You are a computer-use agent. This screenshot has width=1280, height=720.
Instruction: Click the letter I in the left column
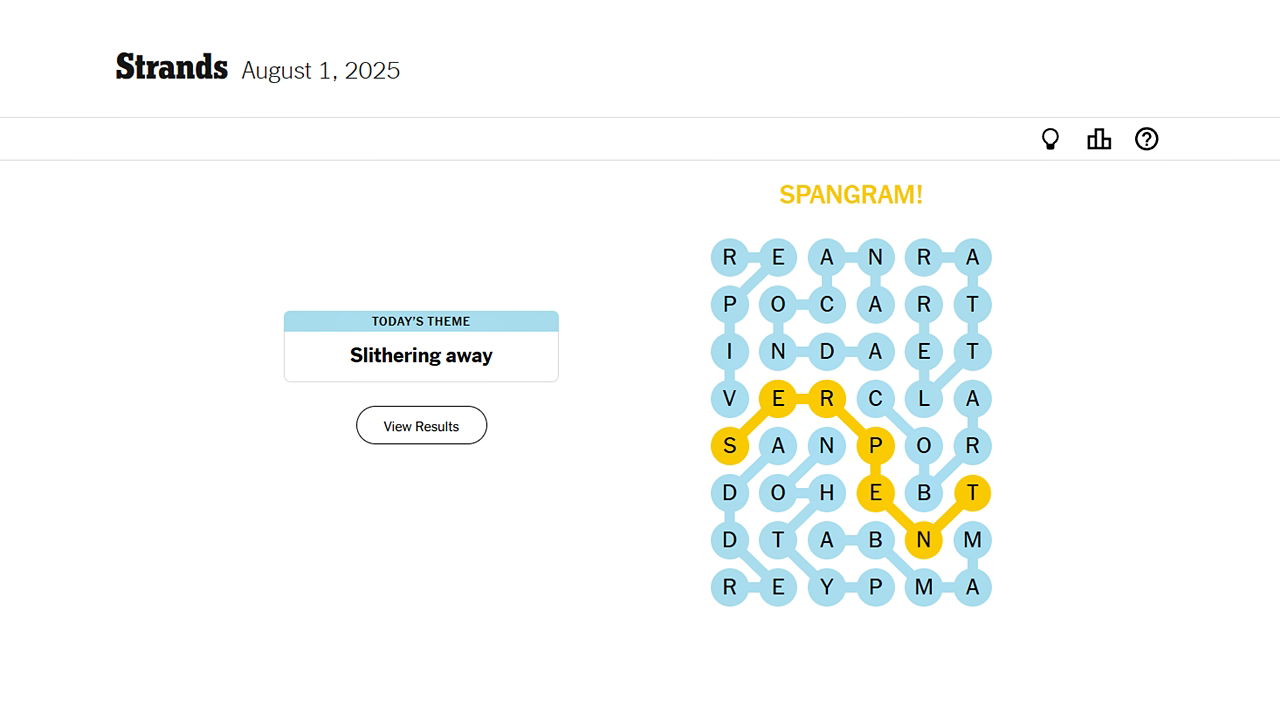click(x=730, y=351)
